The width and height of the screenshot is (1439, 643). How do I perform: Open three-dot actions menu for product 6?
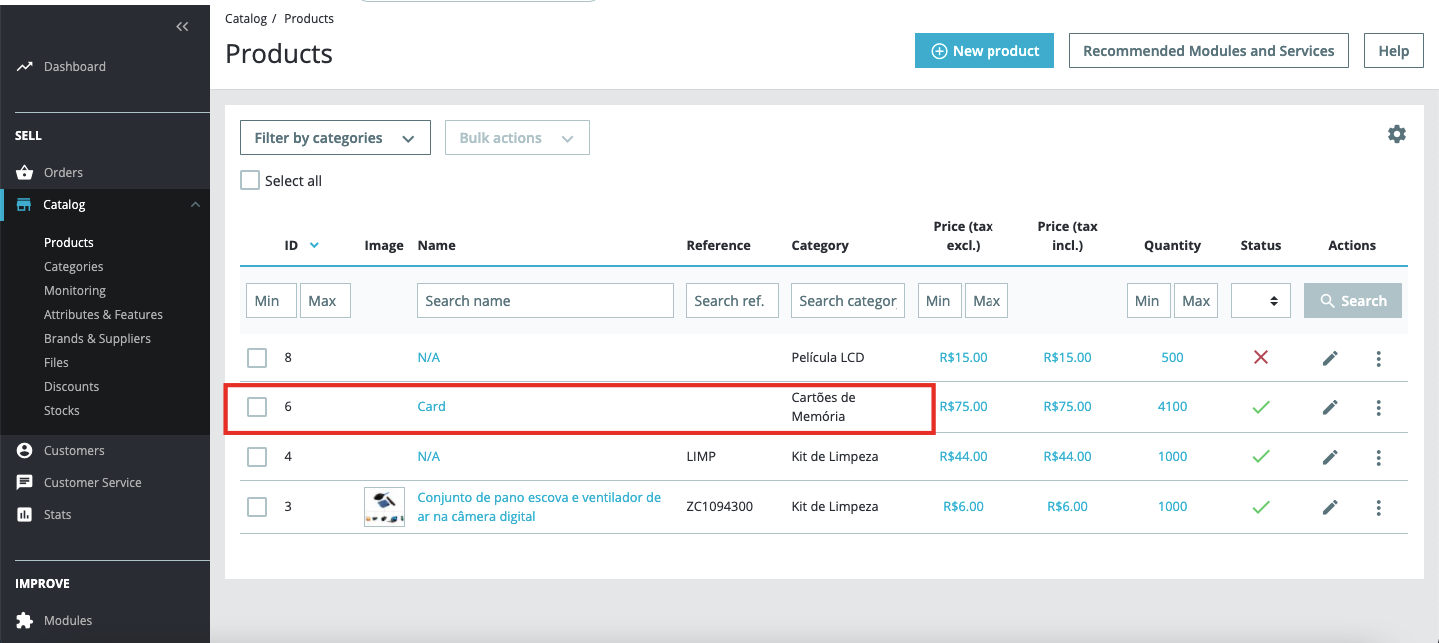1378,407
